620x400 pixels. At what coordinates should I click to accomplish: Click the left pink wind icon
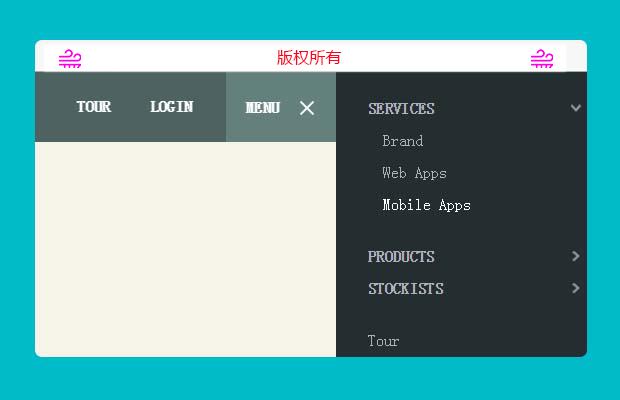click(x=70, y=59)
